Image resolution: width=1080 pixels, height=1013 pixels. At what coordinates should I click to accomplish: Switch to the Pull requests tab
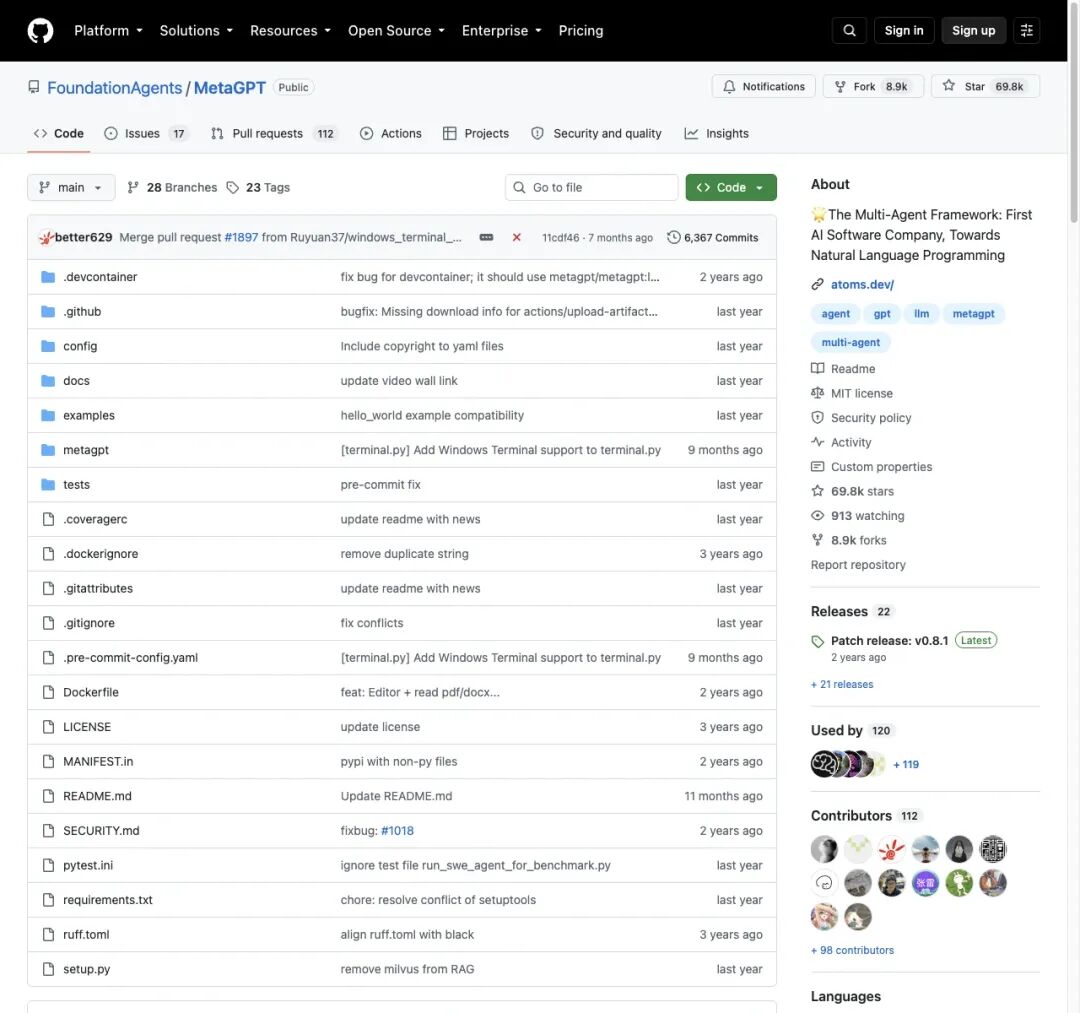click(x=273, y=134)
